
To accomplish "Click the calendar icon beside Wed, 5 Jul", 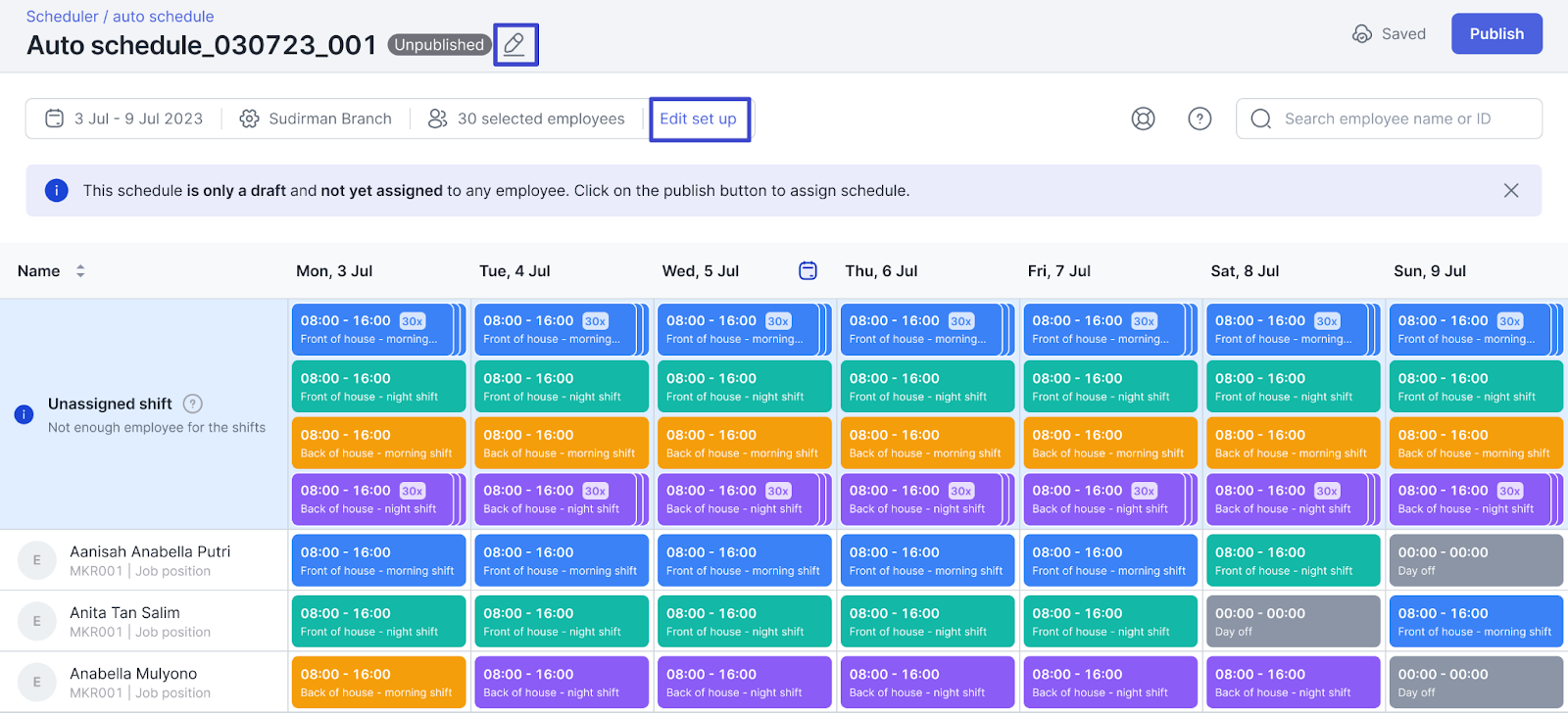I will click(x=808, y=271).
